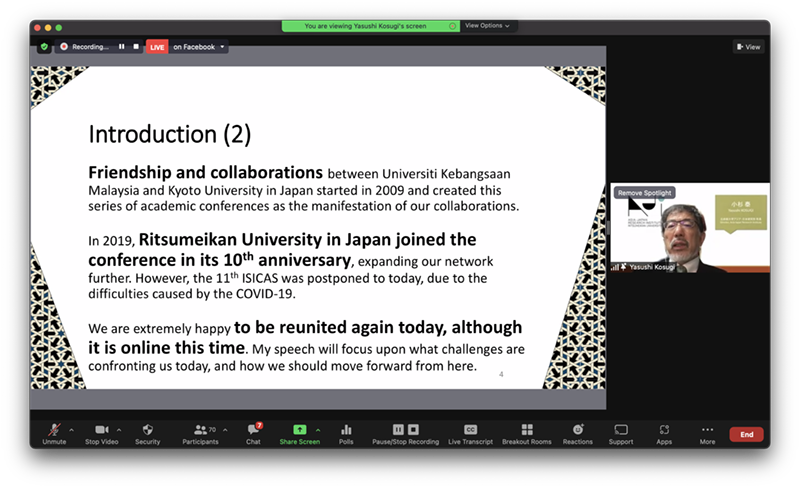Open the Reactions picker
This screenshot has width=800, height=488.
[577, 430]
